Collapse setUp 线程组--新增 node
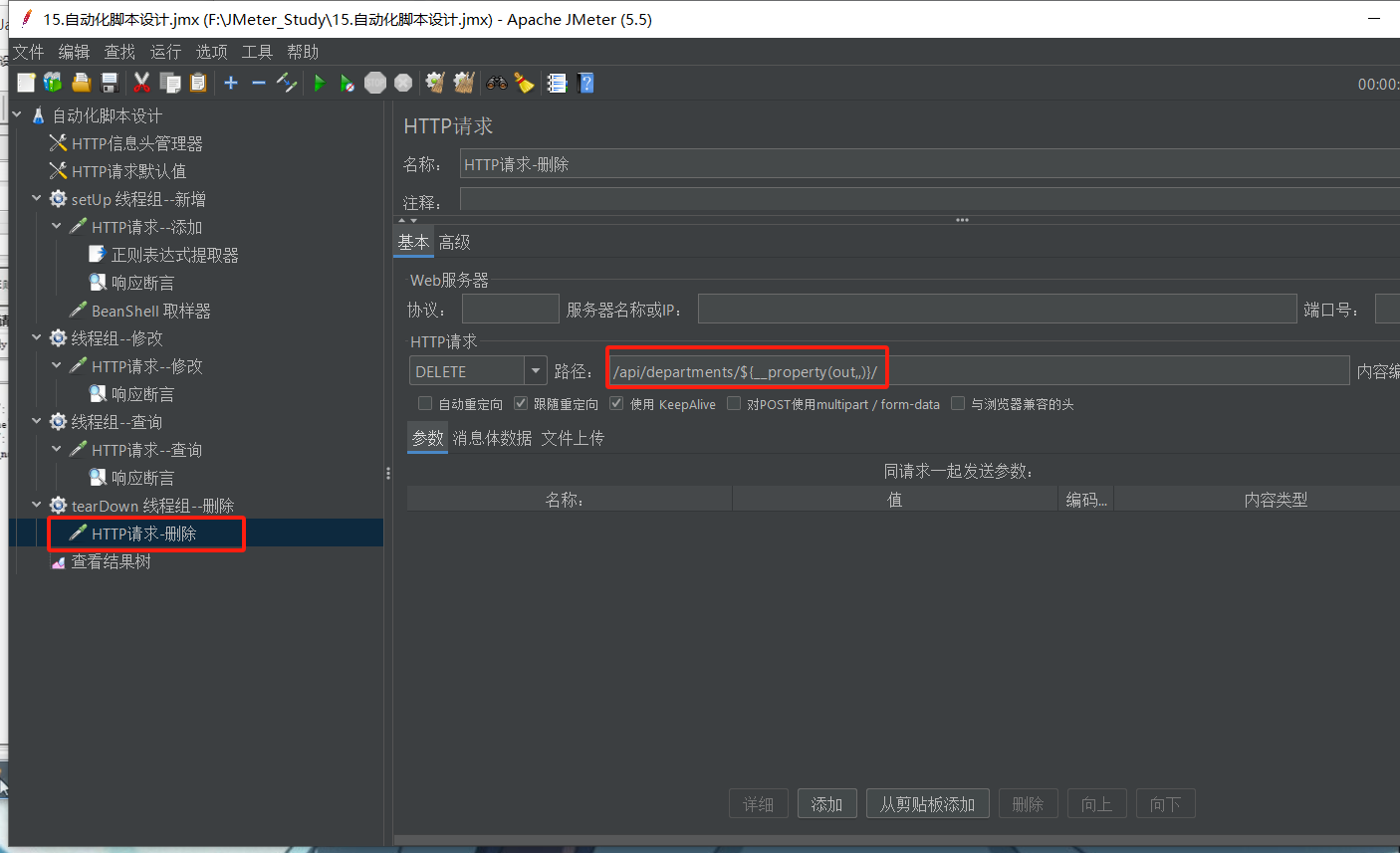The height and width of the screenshot is (853, 1400). tap(37, 199)
